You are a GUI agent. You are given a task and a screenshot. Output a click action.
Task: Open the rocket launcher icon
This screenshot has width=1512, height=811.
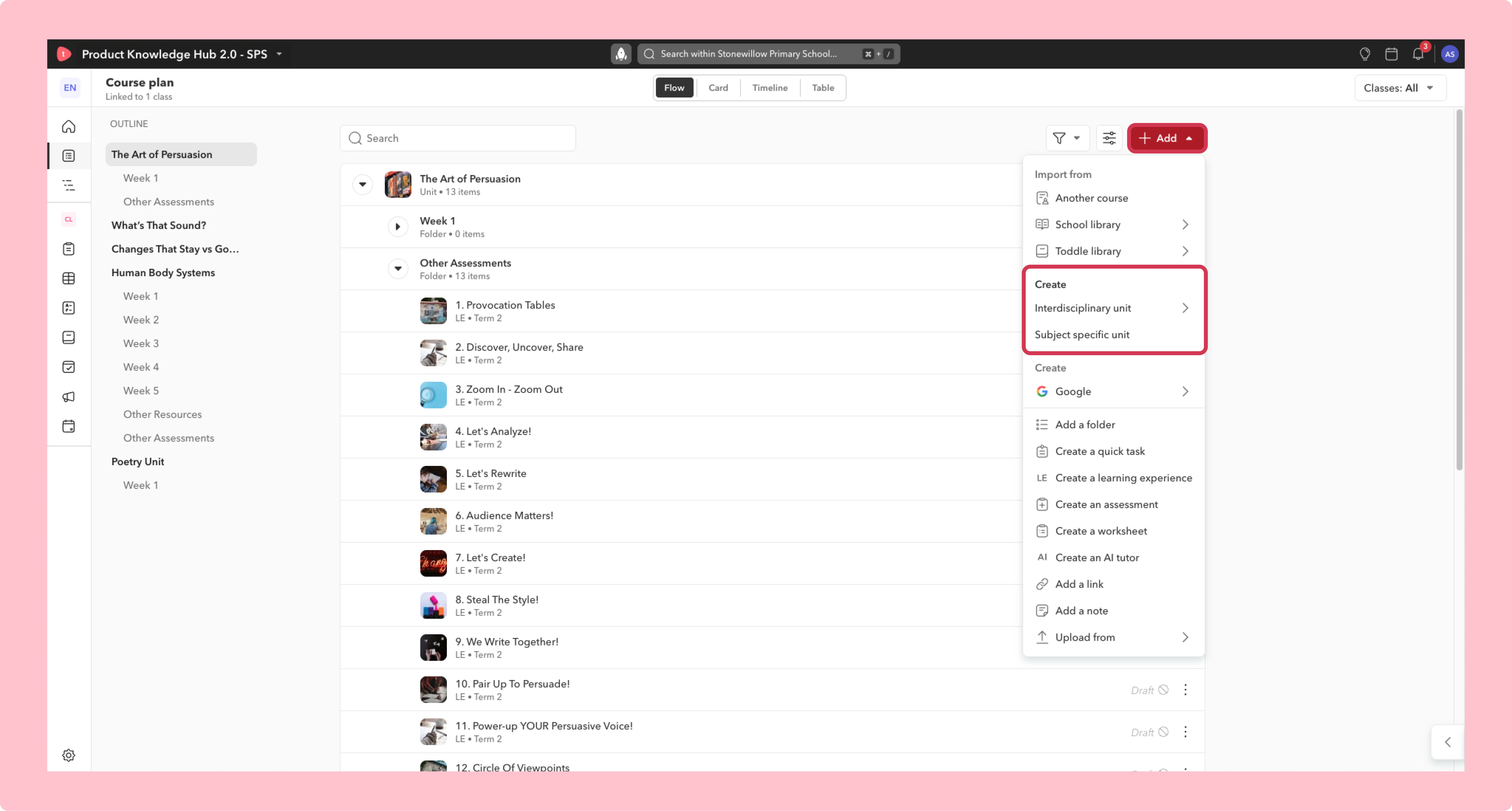click(x=621, y=54)
